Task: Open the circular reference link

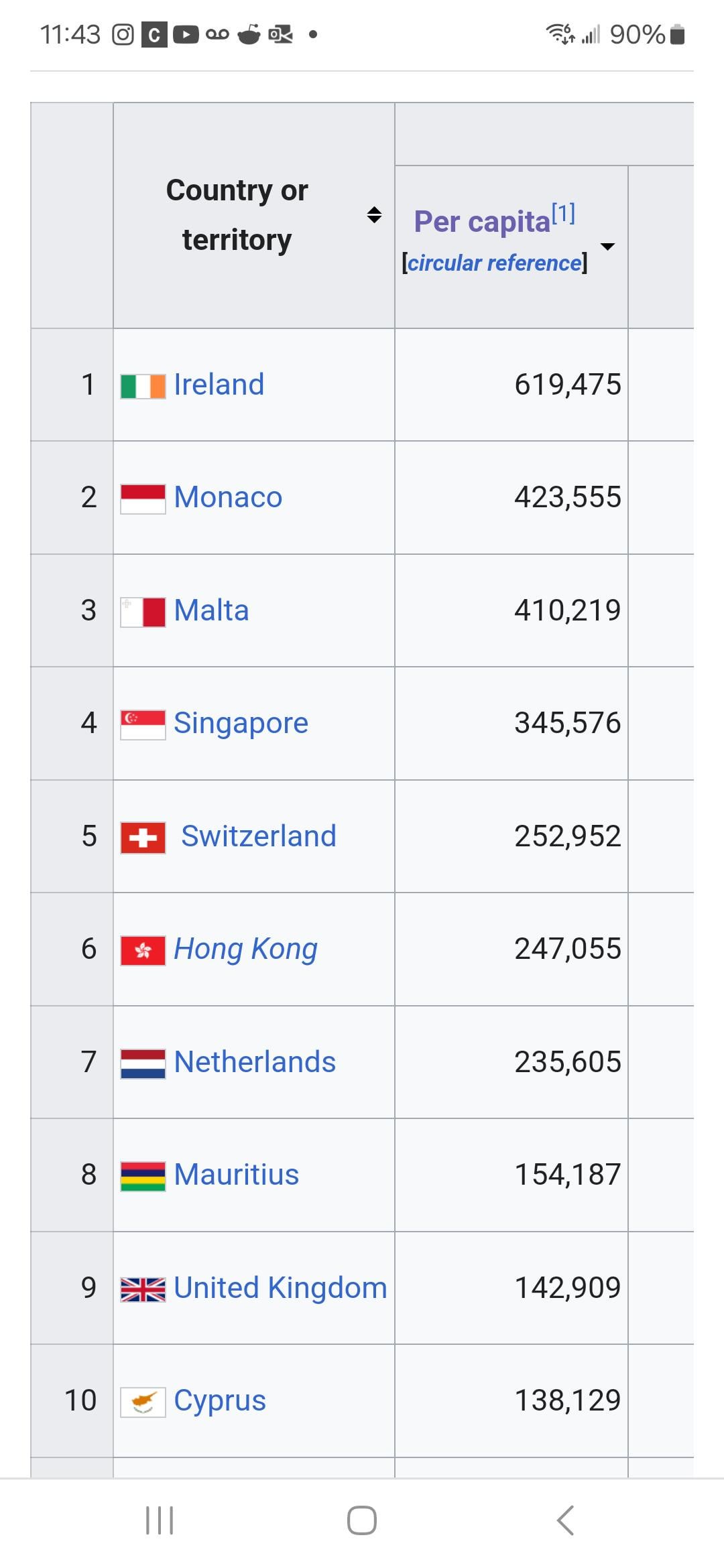Action: pos(495,263)
